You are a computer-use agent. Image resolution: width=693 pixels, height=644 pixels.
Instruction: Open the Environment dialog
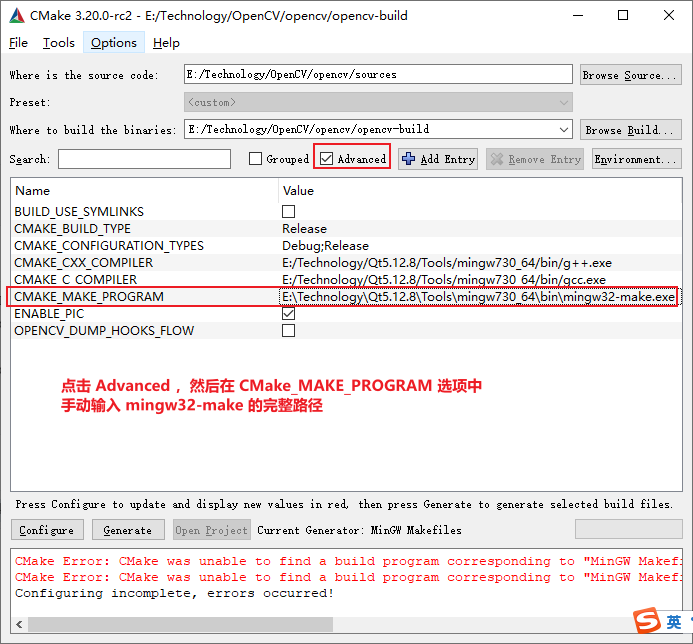(x=637, y=159)
